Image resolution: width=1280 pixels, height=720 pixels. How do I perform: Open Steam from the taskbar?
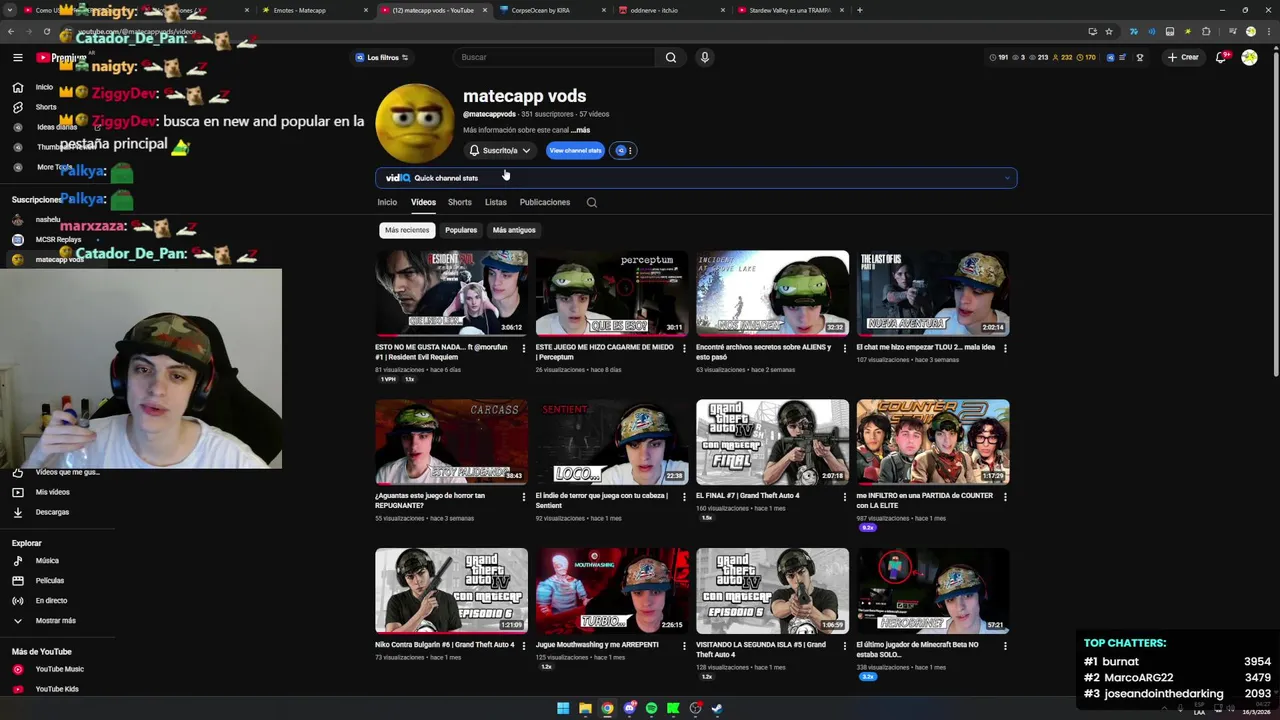click(717, 708)
